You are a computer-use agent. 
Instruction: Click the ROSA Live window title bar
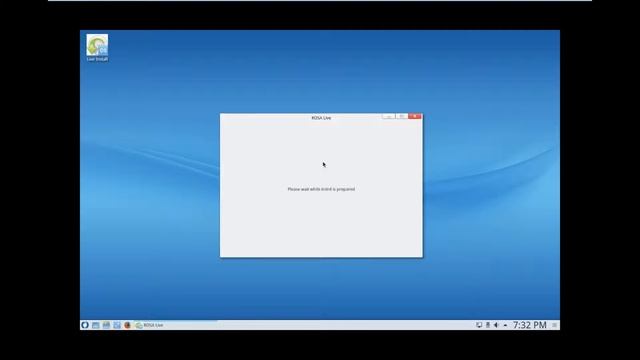point(321,118)
